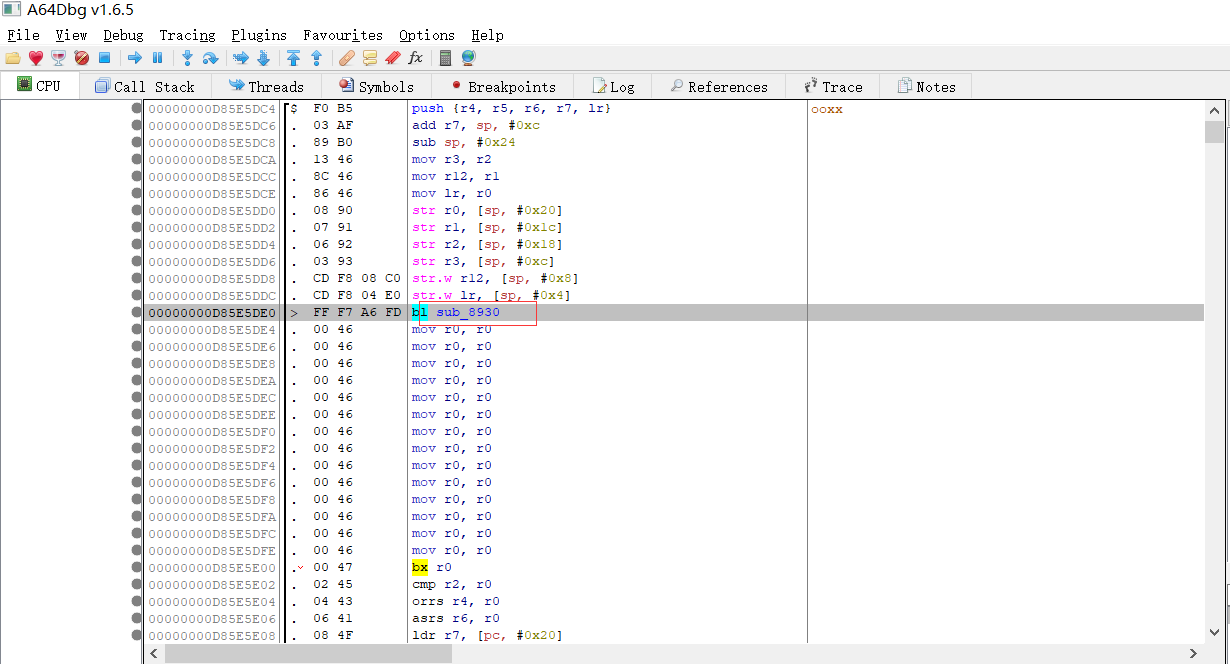Toggle breakpoint dot at address 00000000D85E5DE0
Image resolution: width=1230 pixels, height=664 pixels.
[137, 313]
